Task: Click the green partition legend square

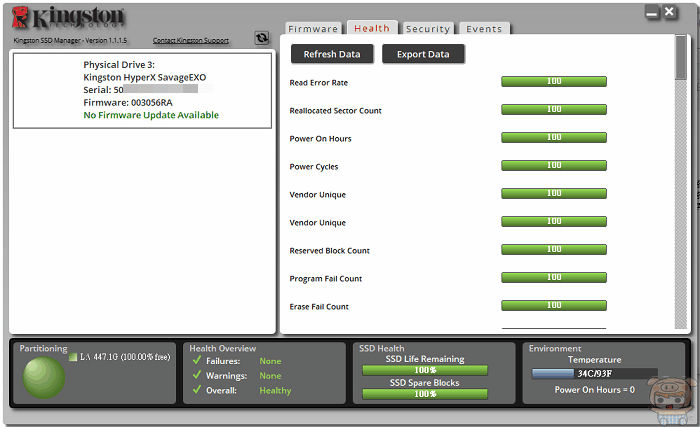Action: (x=73, y=357)
